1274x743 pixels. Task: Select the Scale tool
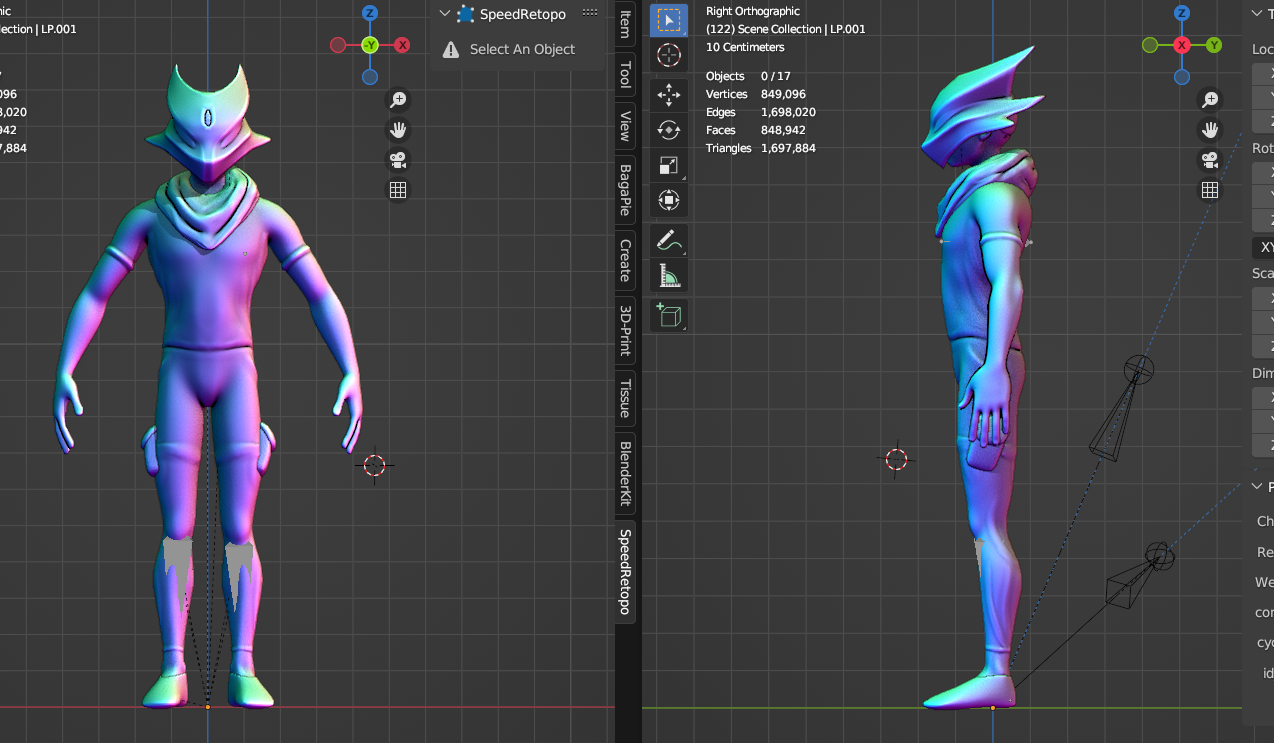[669, 166]
